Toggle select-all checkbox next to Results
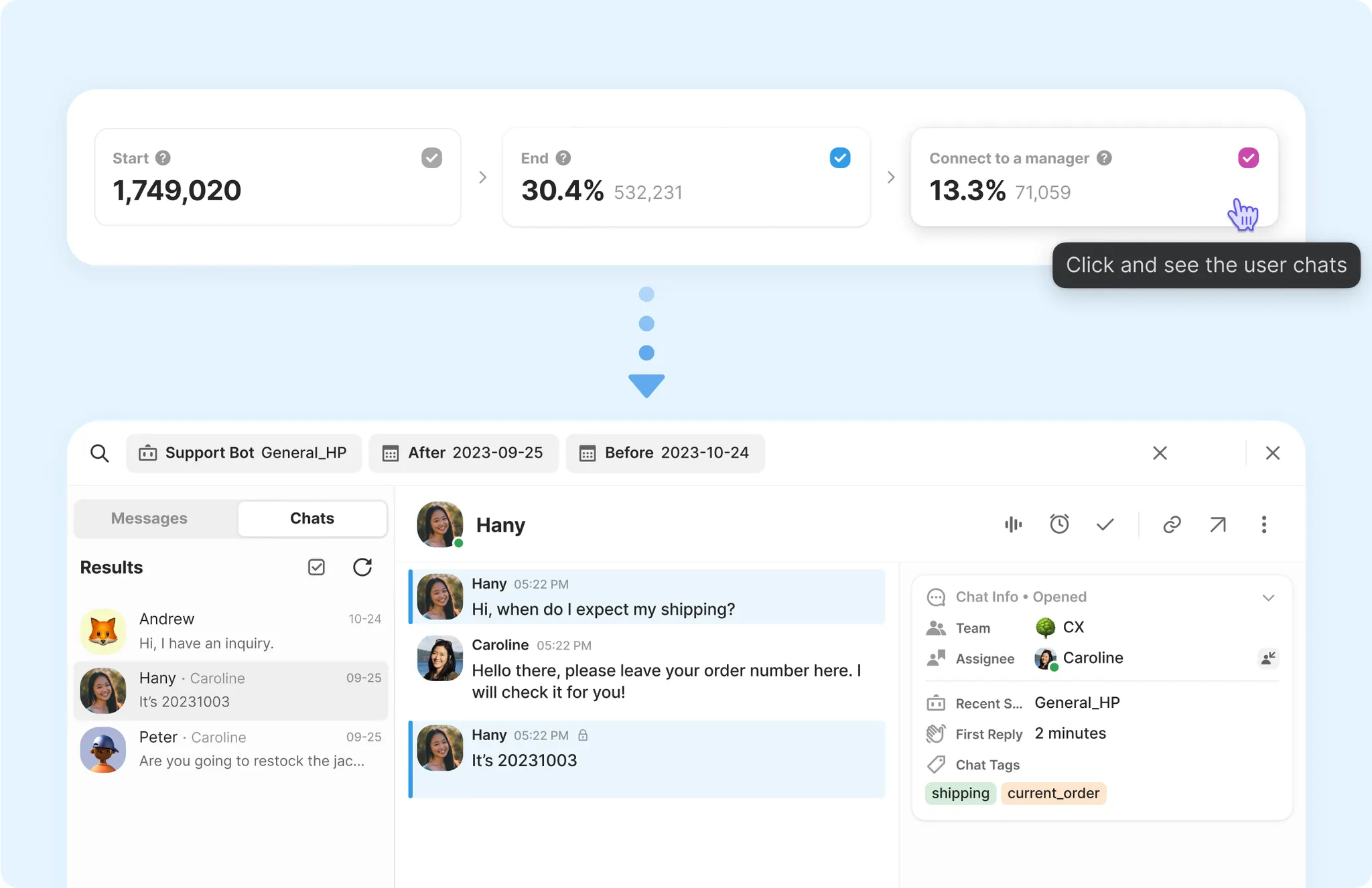 coord(316,567)
